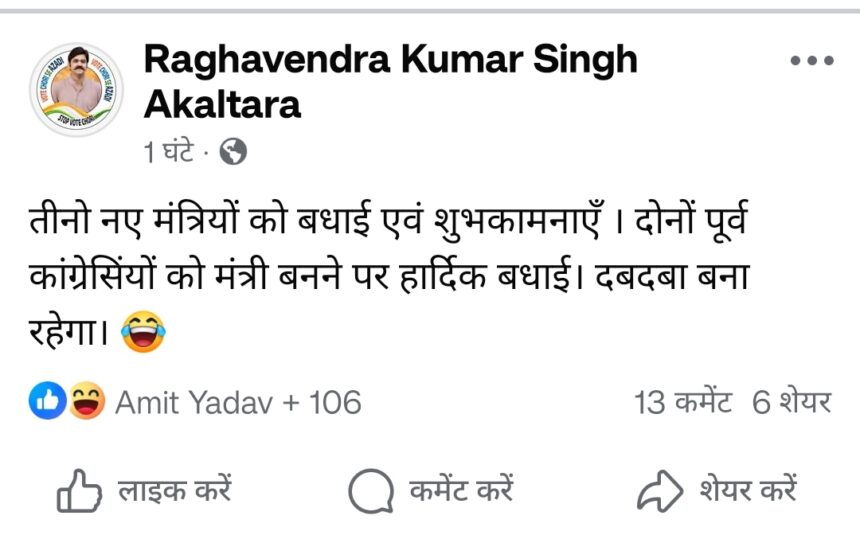The height and width of the screenshot is (543, 860).
Task: Open Raghavendra Kumar Singh's profile picture
Action: (x=76, y=90)
